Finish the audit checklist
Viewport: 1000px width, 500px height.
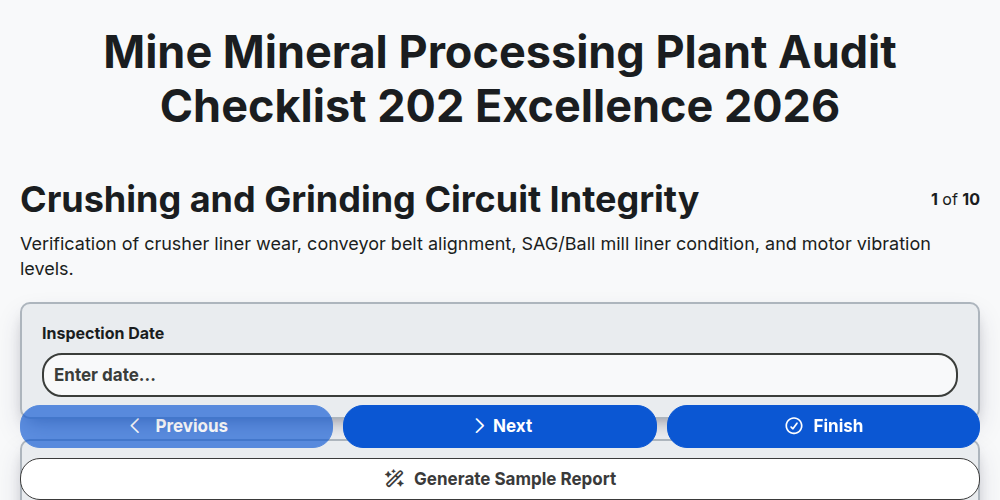point(823,426)
